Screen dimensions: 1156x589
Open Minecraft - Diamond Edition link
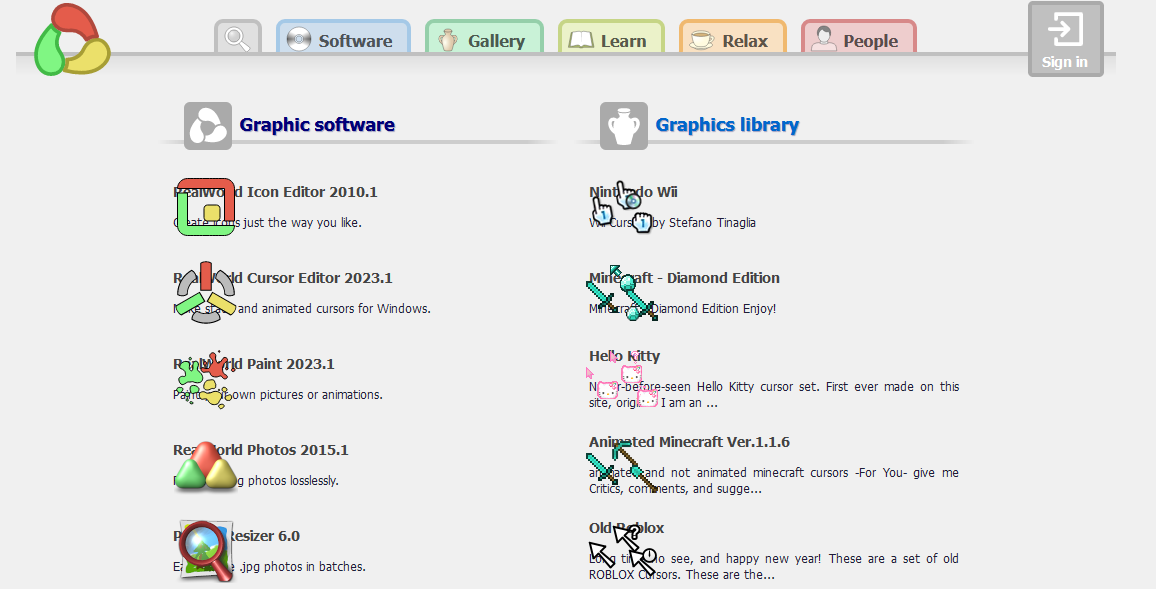[684, 278]
